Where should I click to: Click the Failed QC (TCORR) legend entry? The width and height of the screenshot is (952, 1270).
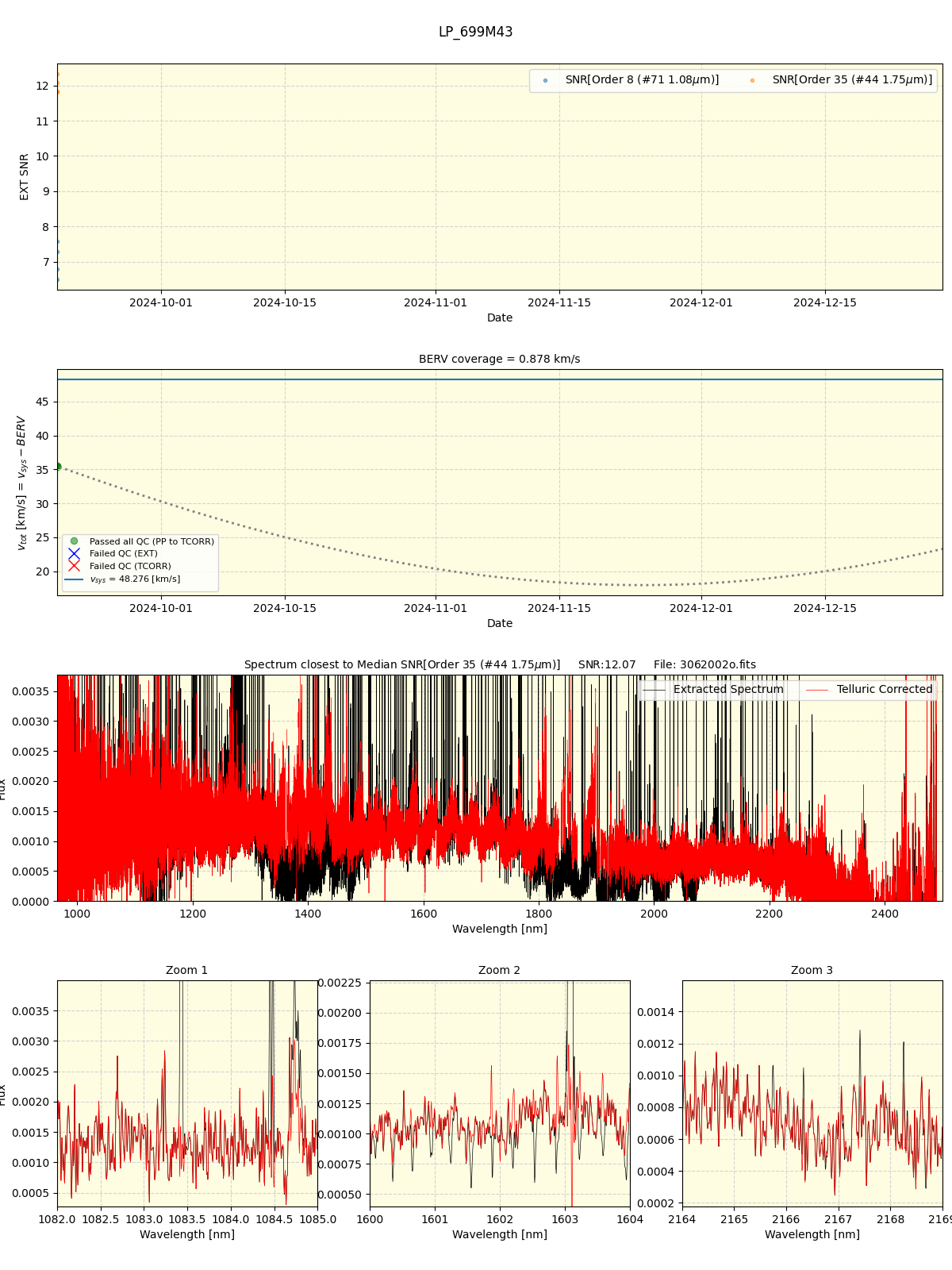tap(130, 567)
